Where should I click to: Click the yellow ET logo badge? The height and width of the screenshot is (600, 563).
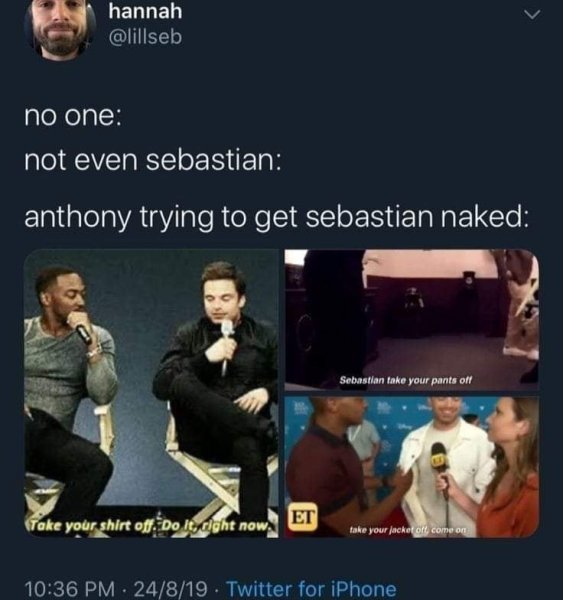click(302, 517)
